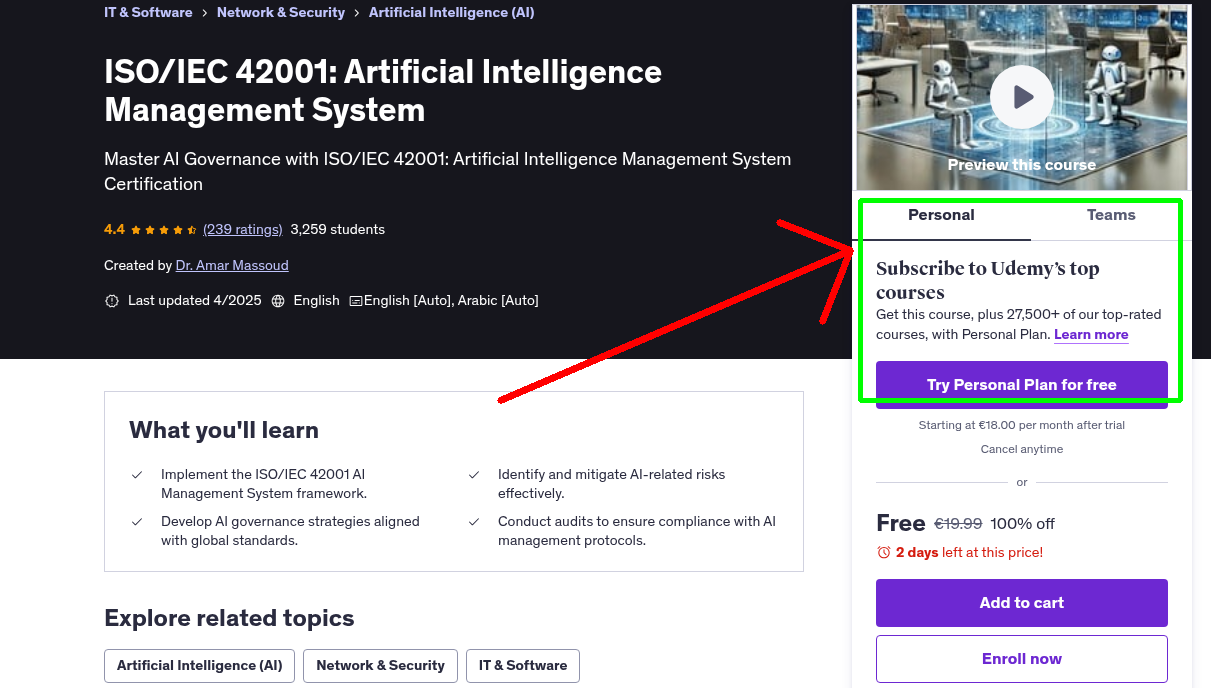The image size is (1211, 688).
Task: Click Try Personal Plan for free
Action: [x=1022, y=384]
